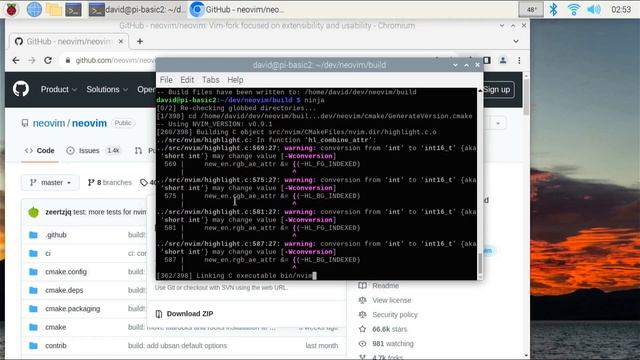
Task: Open the Raspberry Pi main menu
Action: (11, 9)
